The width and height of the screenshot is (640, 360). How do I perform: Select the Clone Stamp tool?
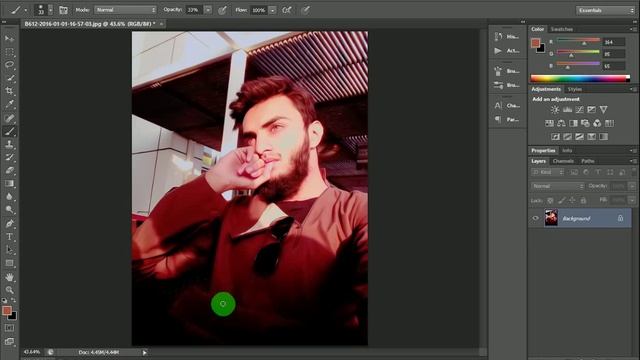click(9, 144)
